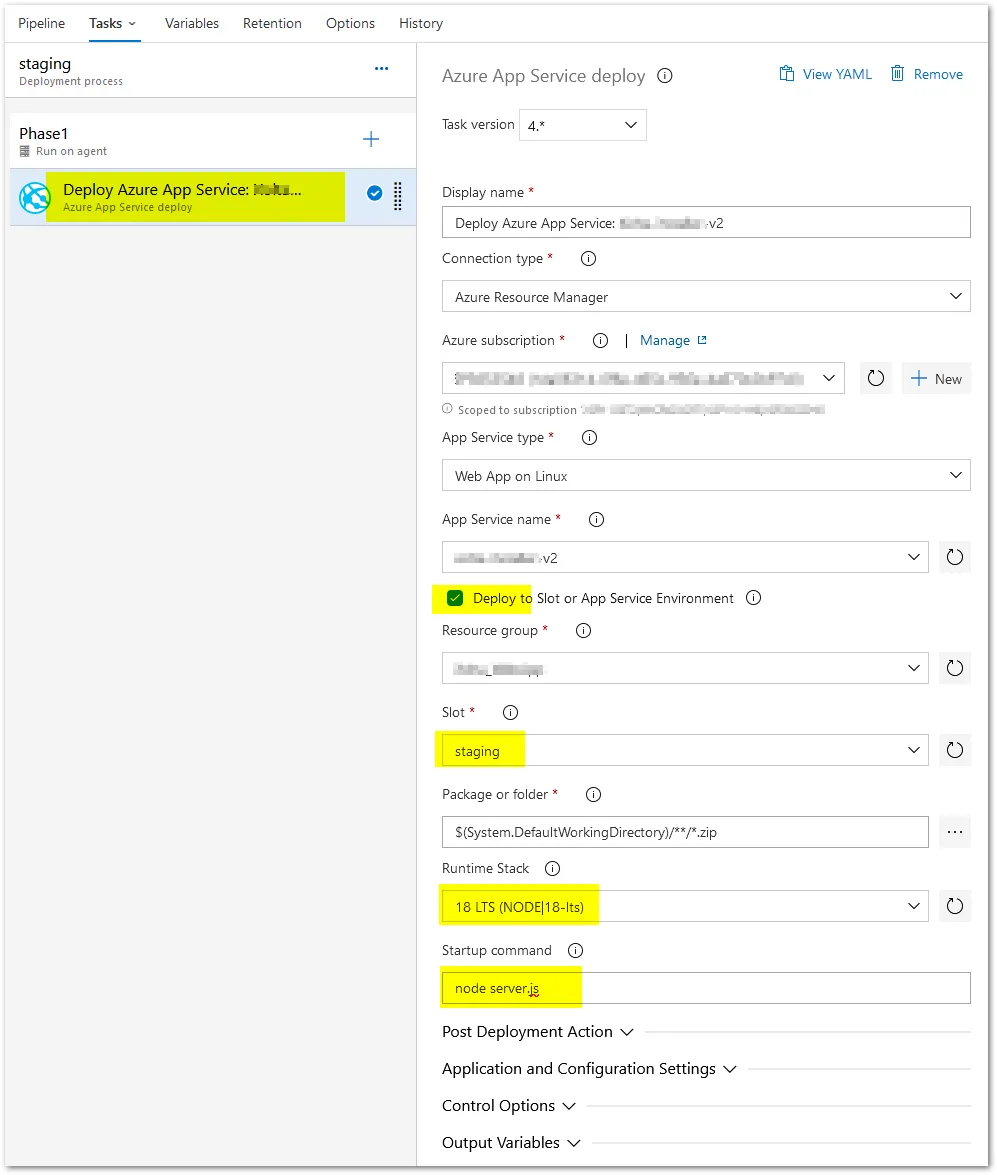The height and width of the screenshot is (1175, 997).
Task: Refresh the Slot list
Action: coord(954,750)
